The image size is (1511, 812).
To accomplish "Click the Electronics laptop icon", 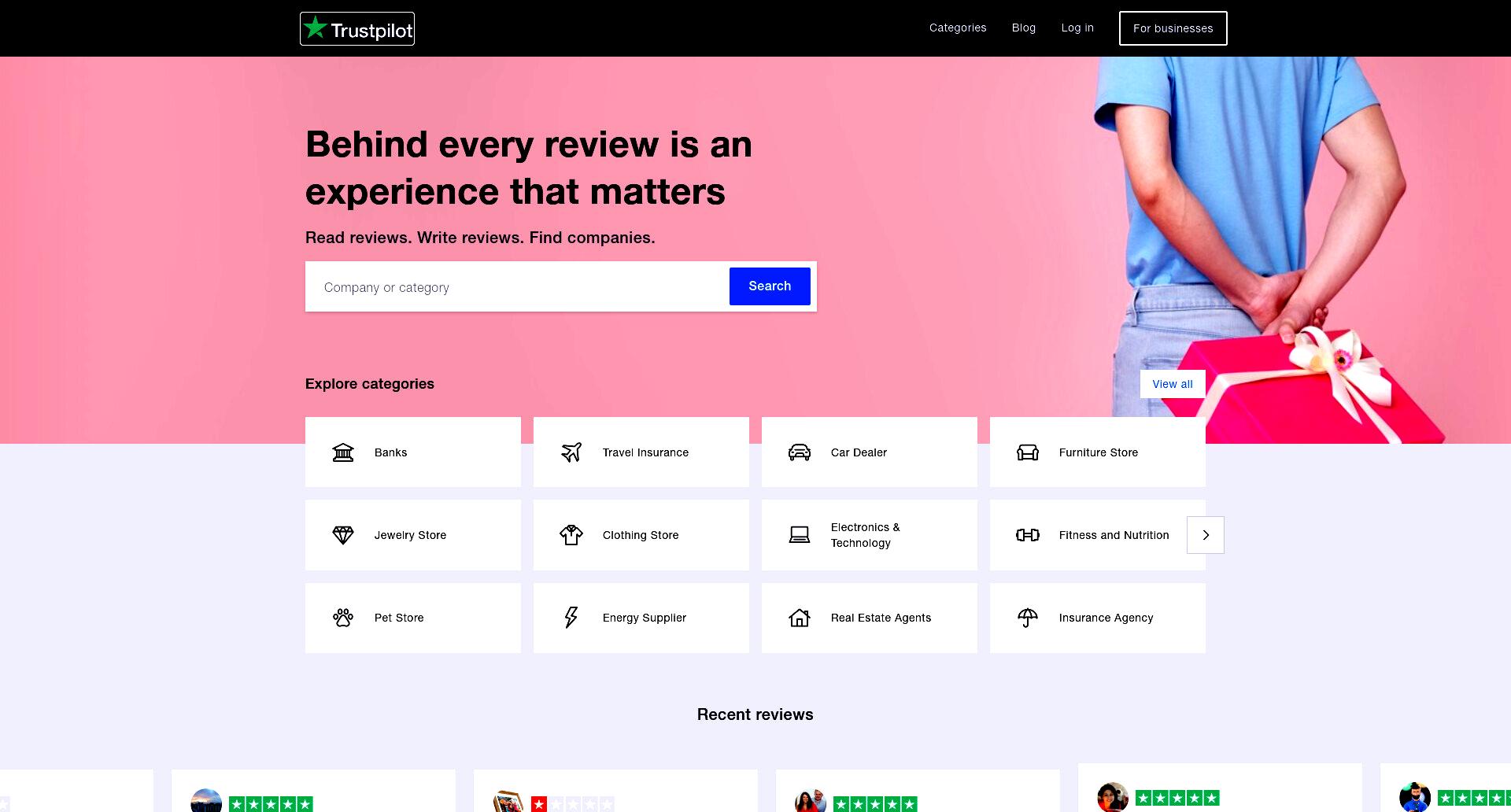I will point(800,535).
